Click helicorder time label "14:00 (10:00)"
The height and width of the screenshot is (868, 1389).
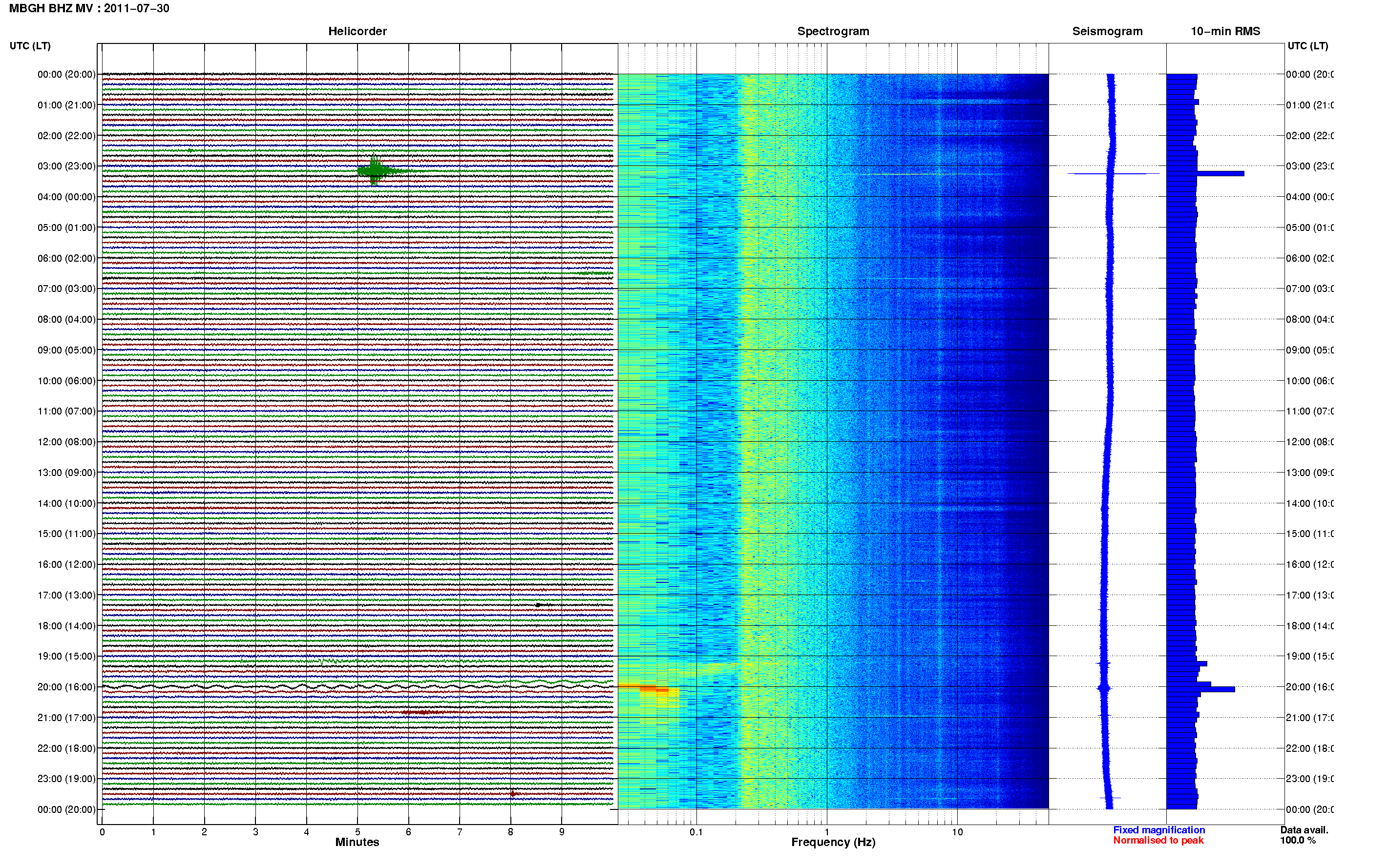pyautogui.click(x=66, y=503)
